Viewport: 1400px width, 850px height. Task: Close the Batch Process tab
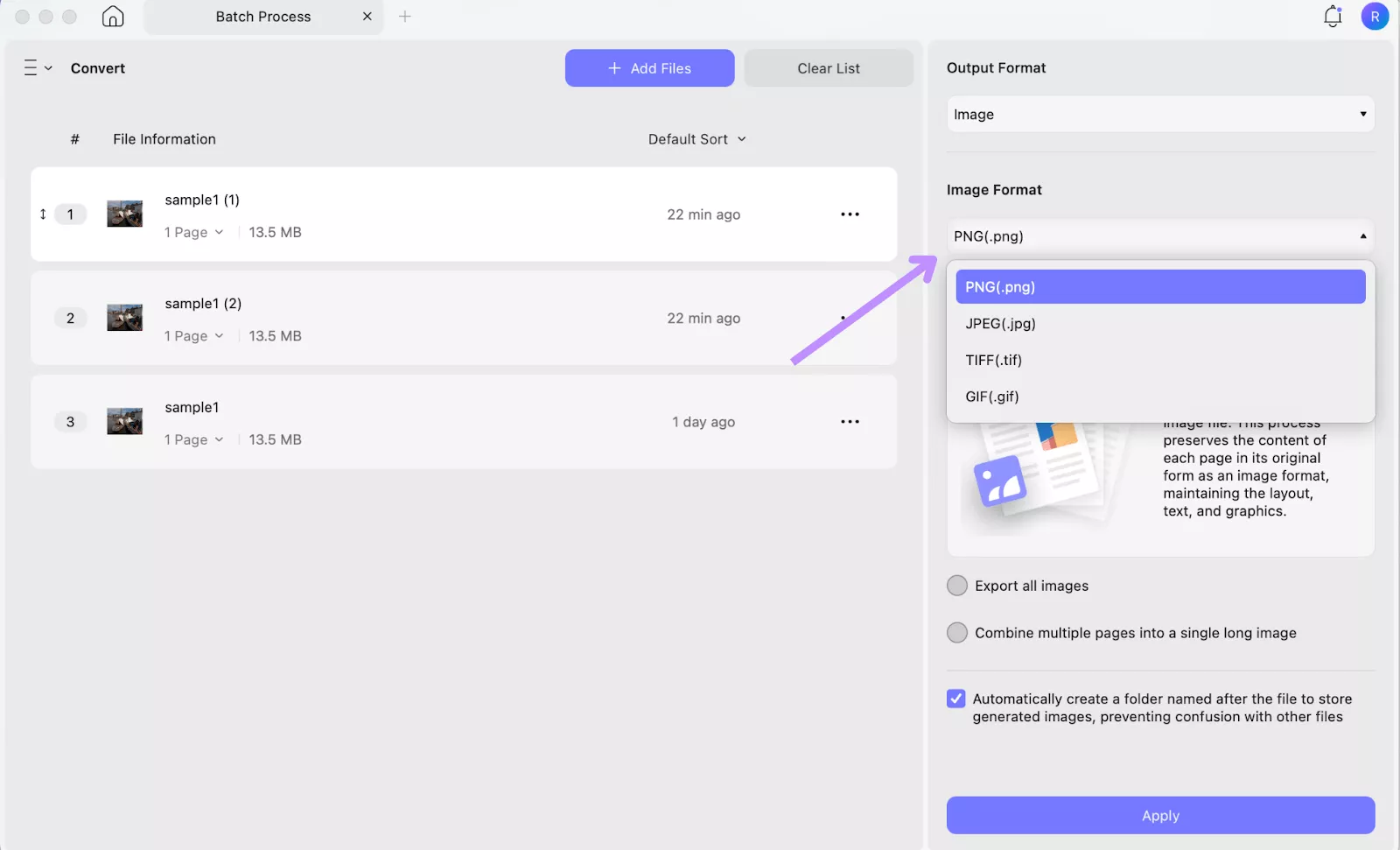367,16
